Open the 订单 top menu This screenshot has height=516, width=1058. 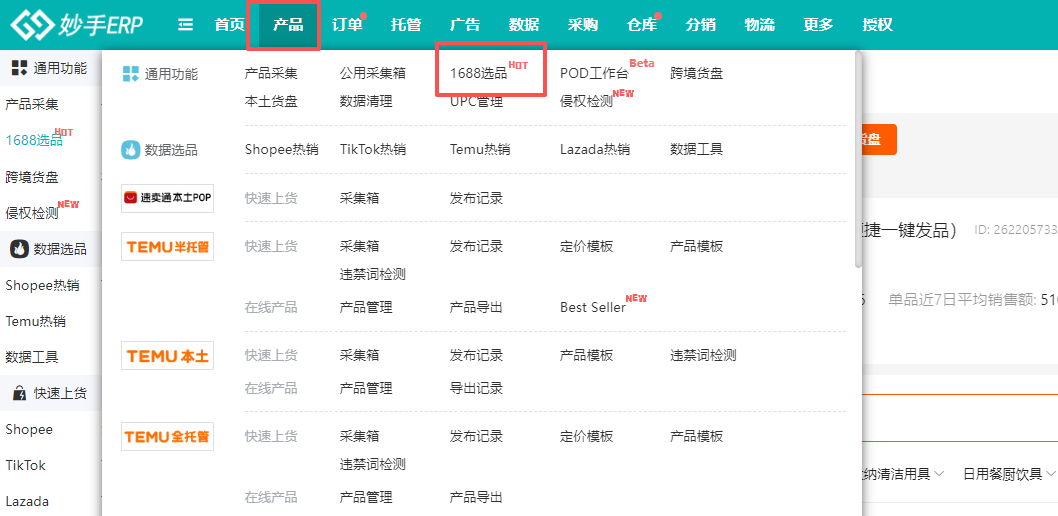coord(347,25)
